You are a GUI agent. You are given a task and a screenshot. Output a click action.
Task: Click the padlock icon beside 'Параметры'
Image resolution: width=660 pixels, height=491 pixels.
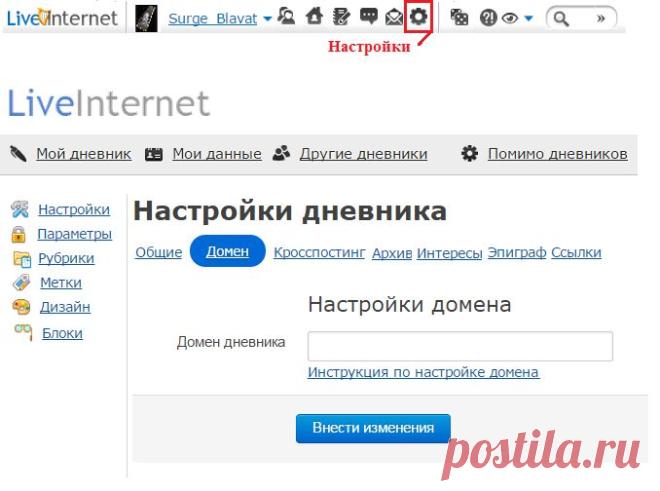click(19, 235)
